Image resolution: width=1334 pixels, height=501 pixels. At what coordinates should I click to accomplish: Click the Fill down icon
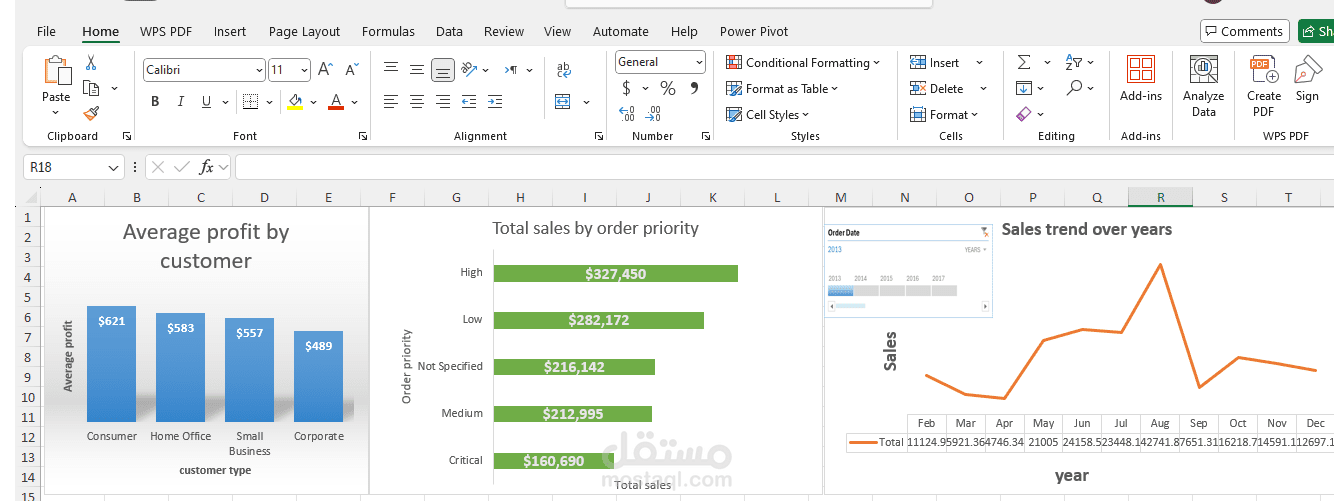point(1024,88)
